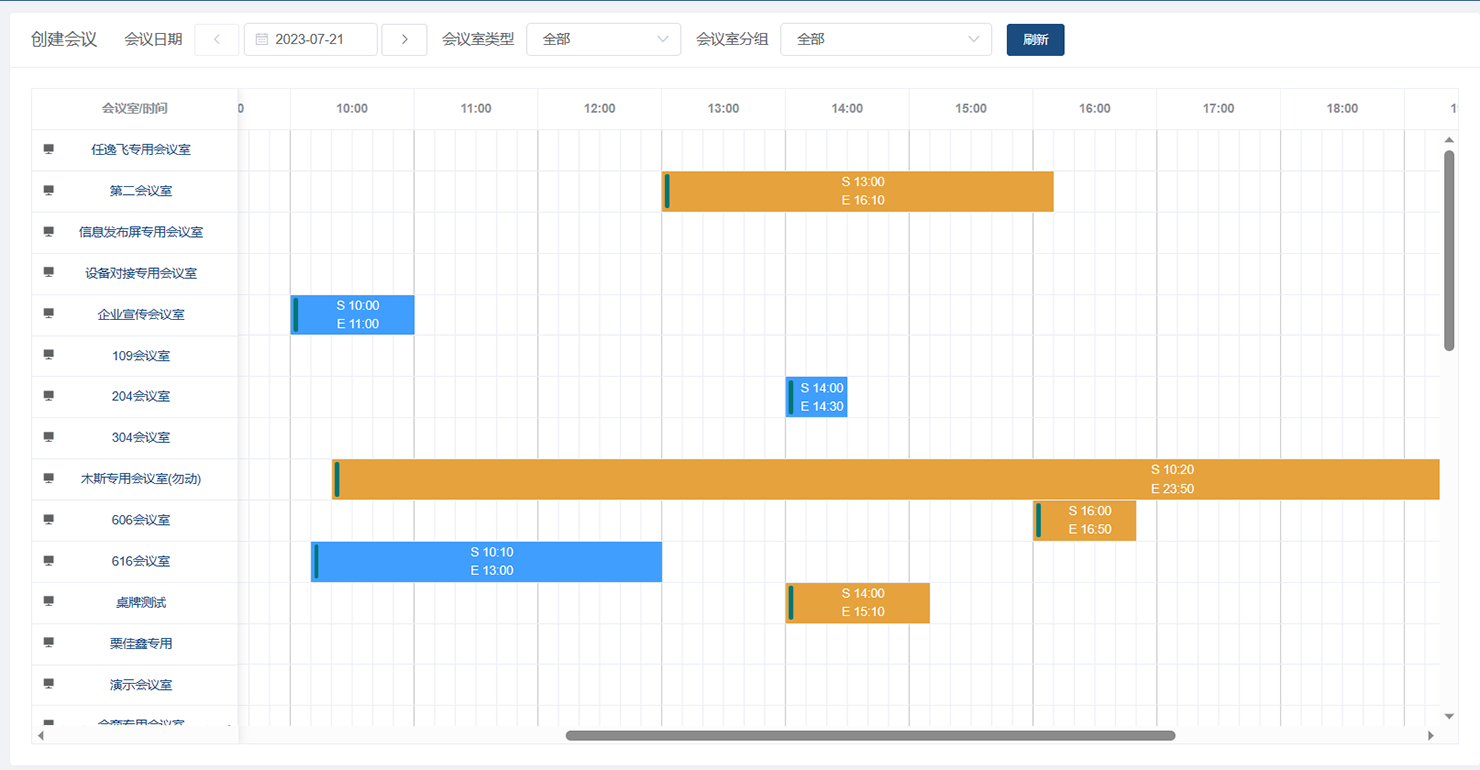1480x770 pixels.
Task: Open the 会议室分组 dropdown
Action: pos(885,40)
